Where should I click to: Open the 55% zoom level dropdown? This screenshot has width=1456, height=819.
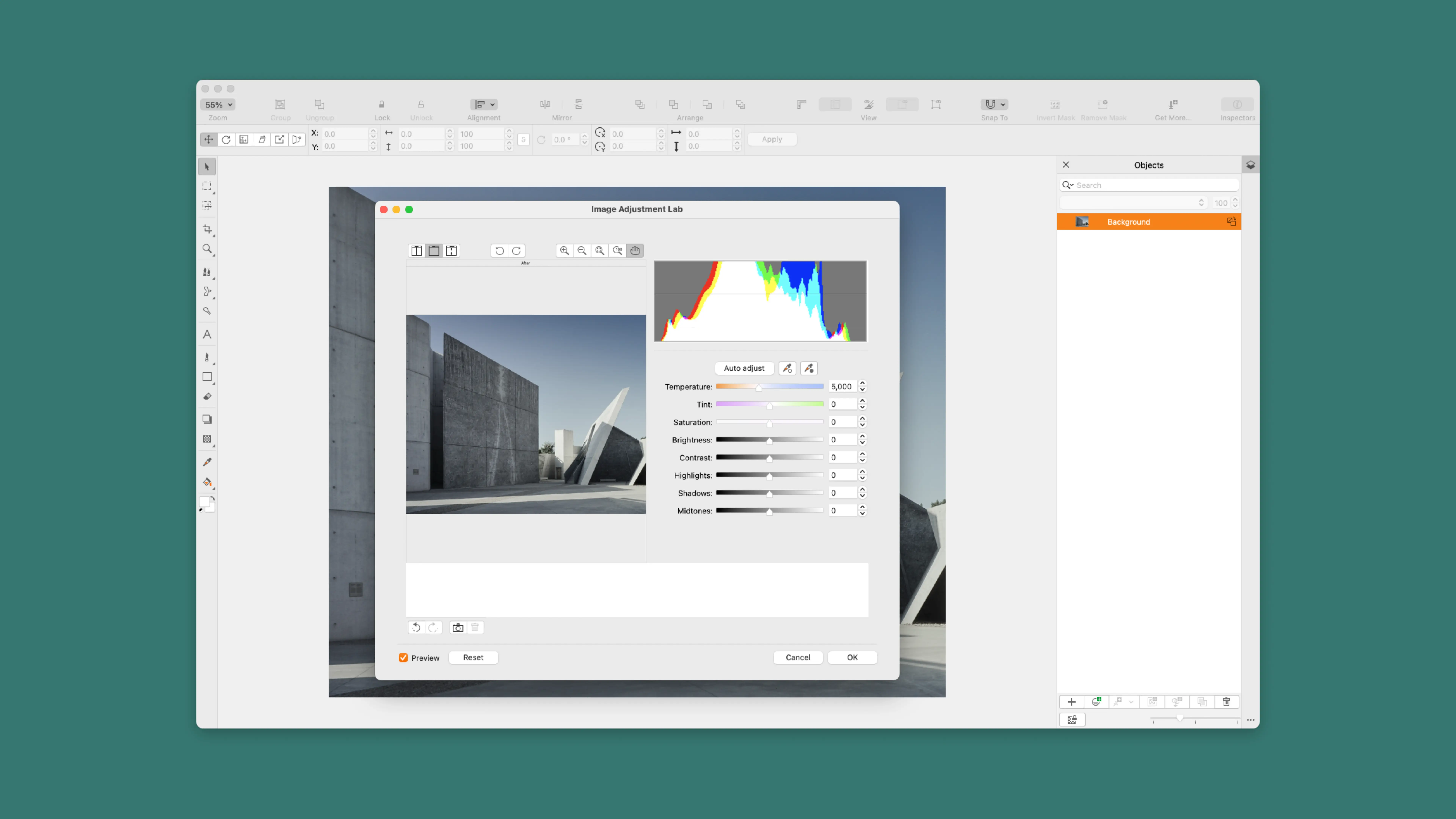coord(218,105)
